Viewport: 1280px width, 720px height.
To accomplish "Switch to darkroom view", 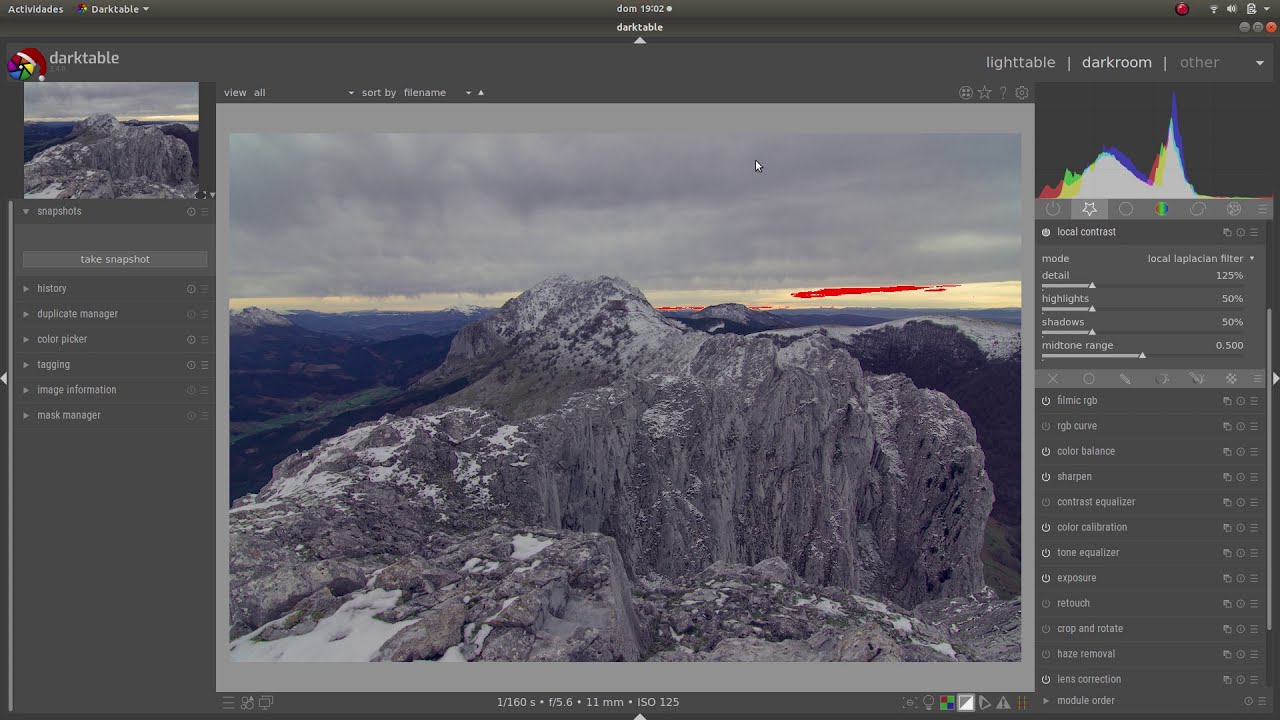I will pos(1116,62).
